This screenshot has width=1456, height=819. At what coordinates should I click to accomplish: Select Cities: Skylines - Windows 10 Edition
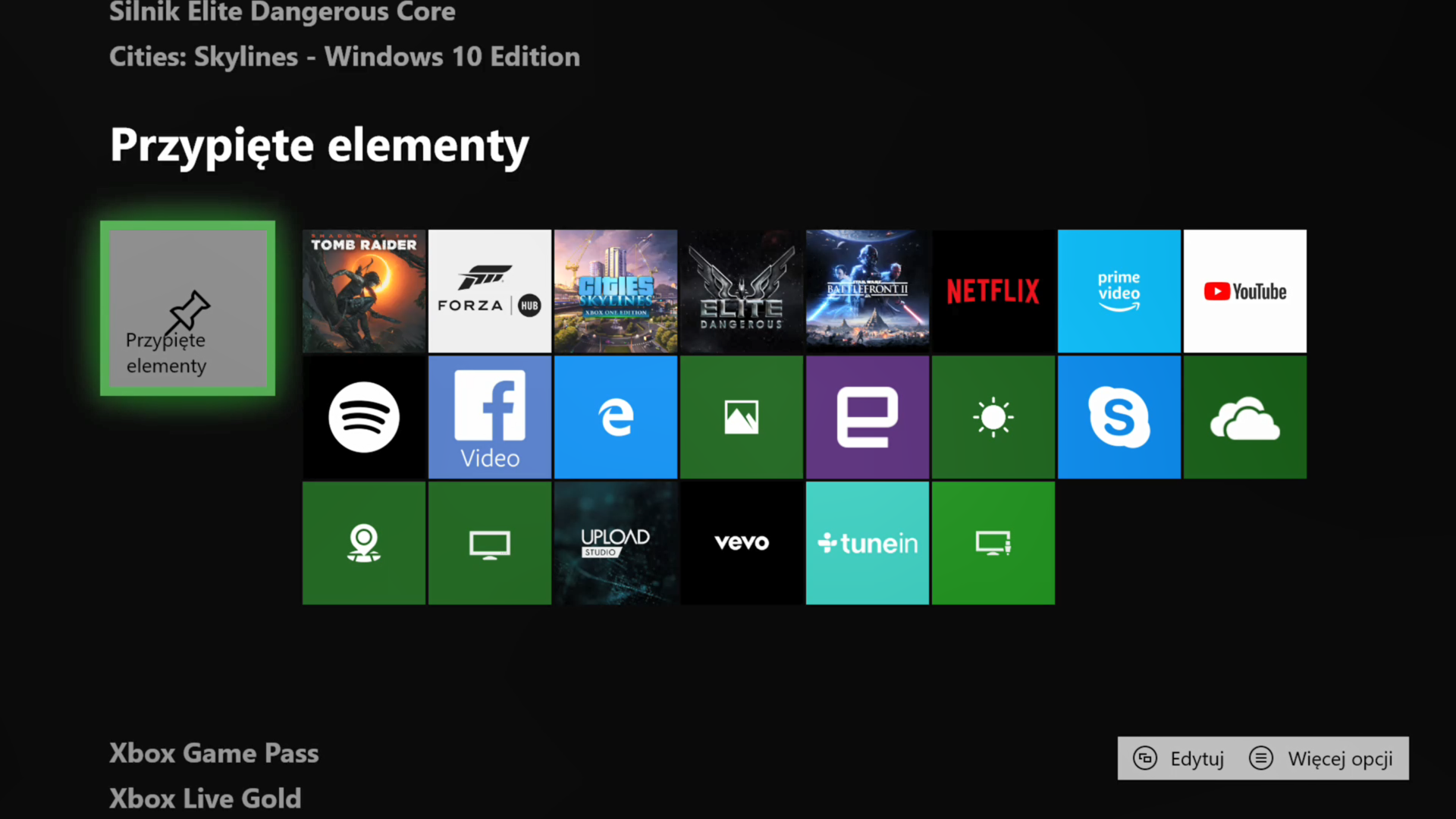tap(344, 57)
